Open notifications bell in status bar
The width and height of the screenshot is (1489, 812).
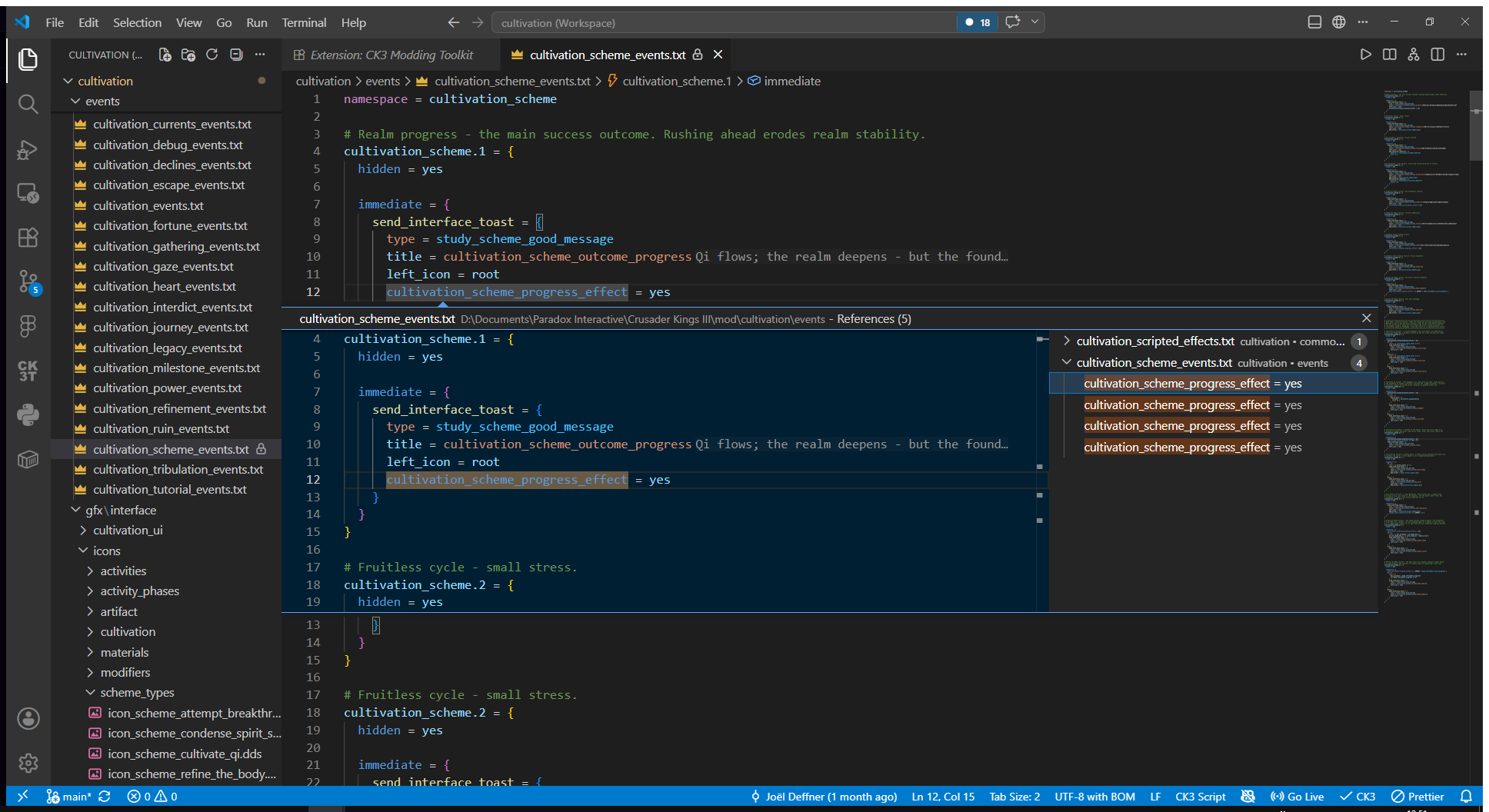(x=1467, y=797)
